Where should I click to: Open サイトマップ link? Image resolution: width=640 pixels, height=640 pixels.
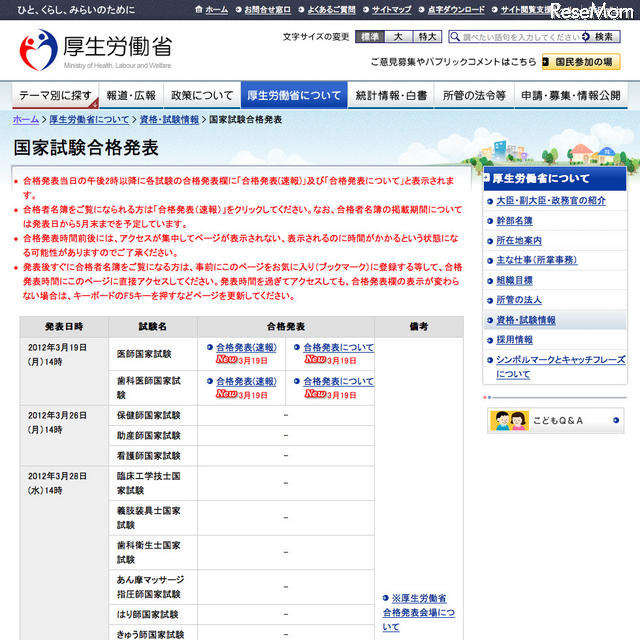tap(391, 9)
